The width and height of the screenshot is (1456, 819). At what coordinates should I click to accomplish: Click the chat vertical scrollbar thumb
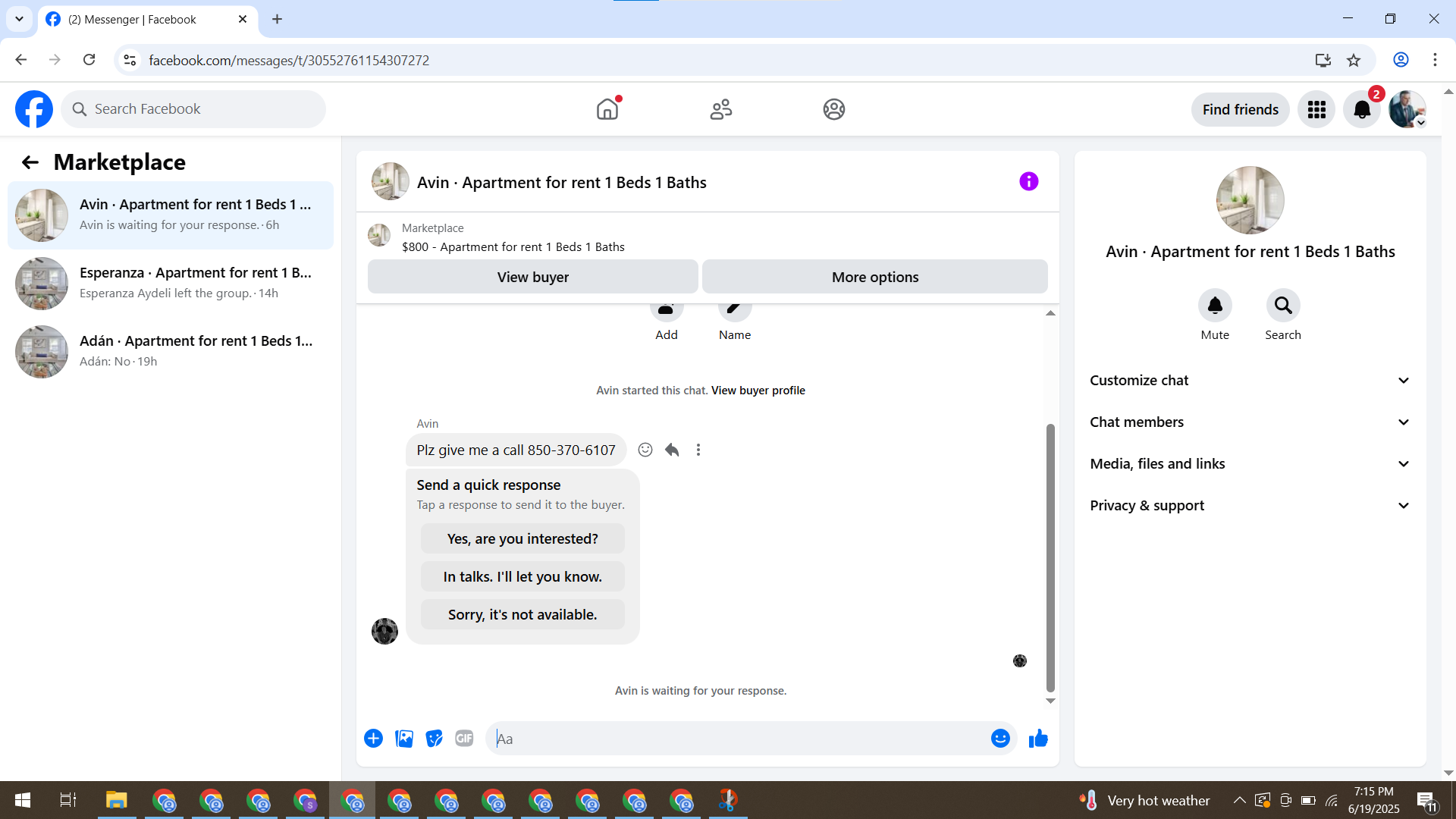[x=1050, y=557]
